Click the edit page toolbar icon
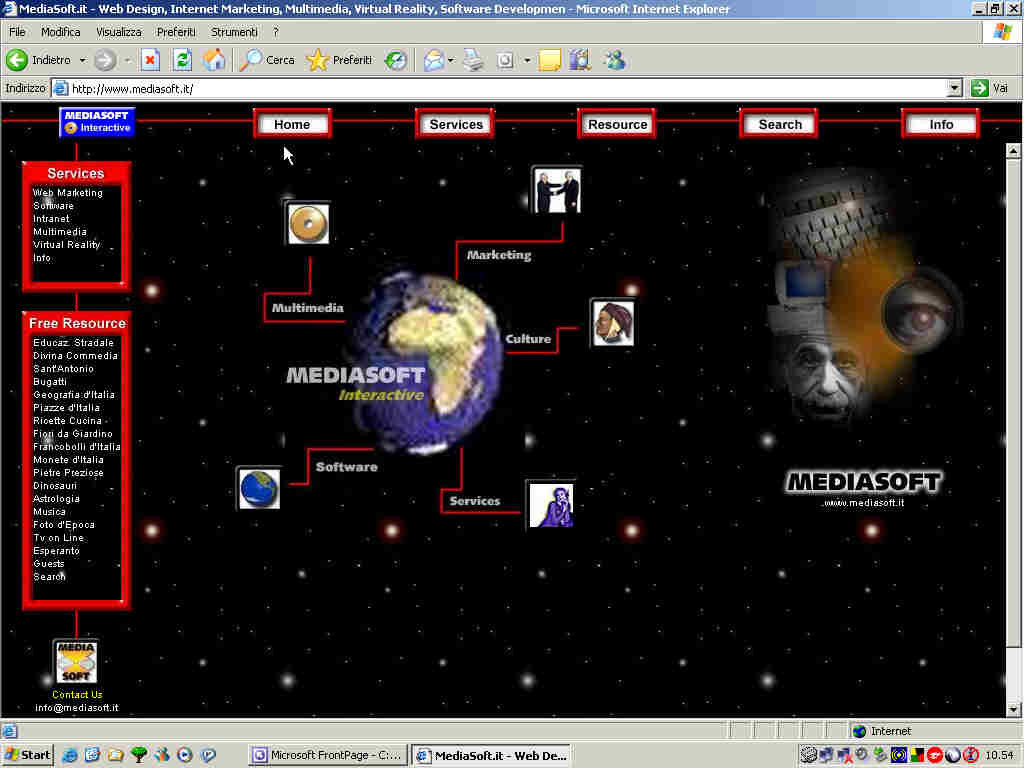The image size is (1024, 768). pyautogui.click(x=505, y=60)
